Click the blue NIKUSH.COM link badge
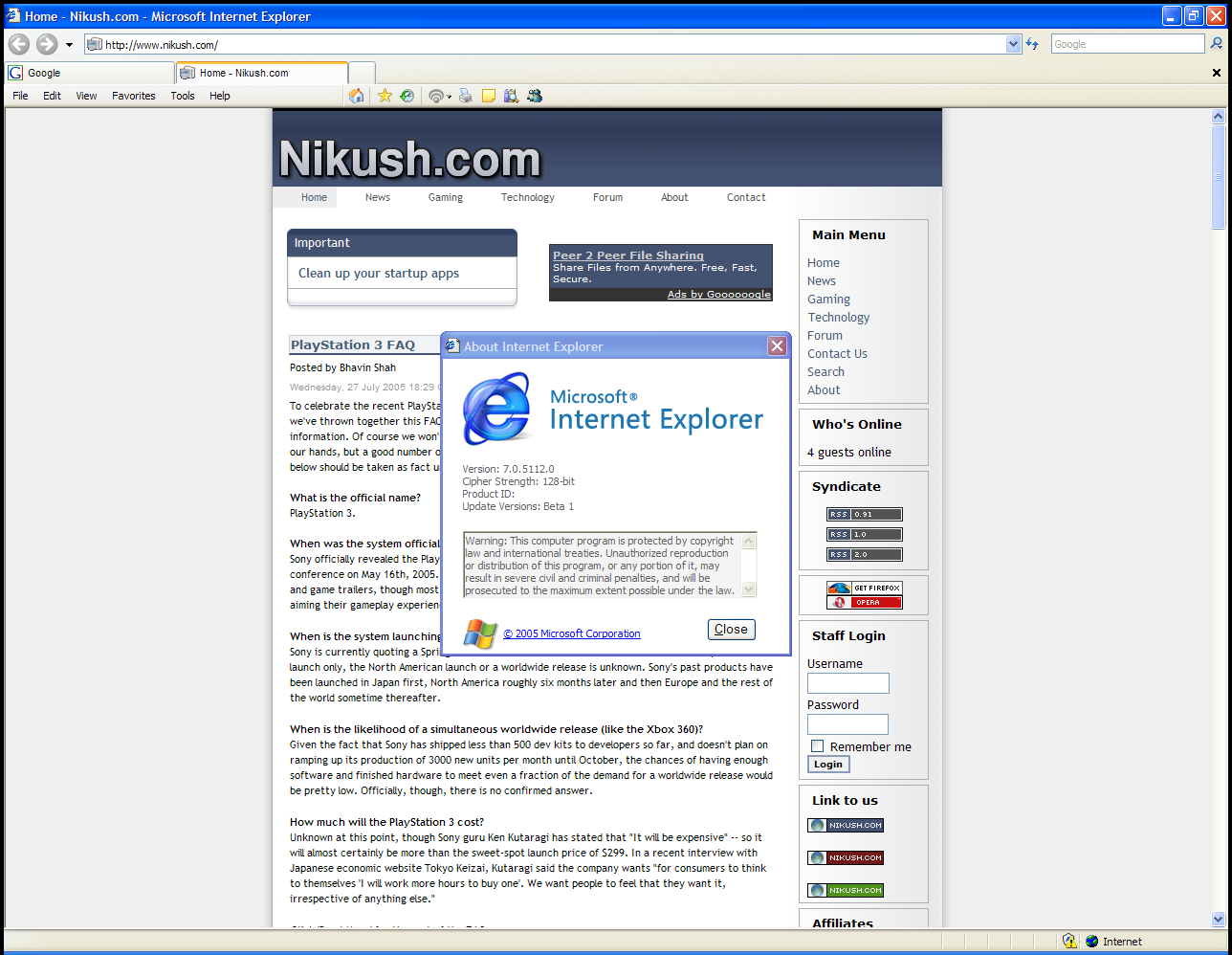 (846, 825)
